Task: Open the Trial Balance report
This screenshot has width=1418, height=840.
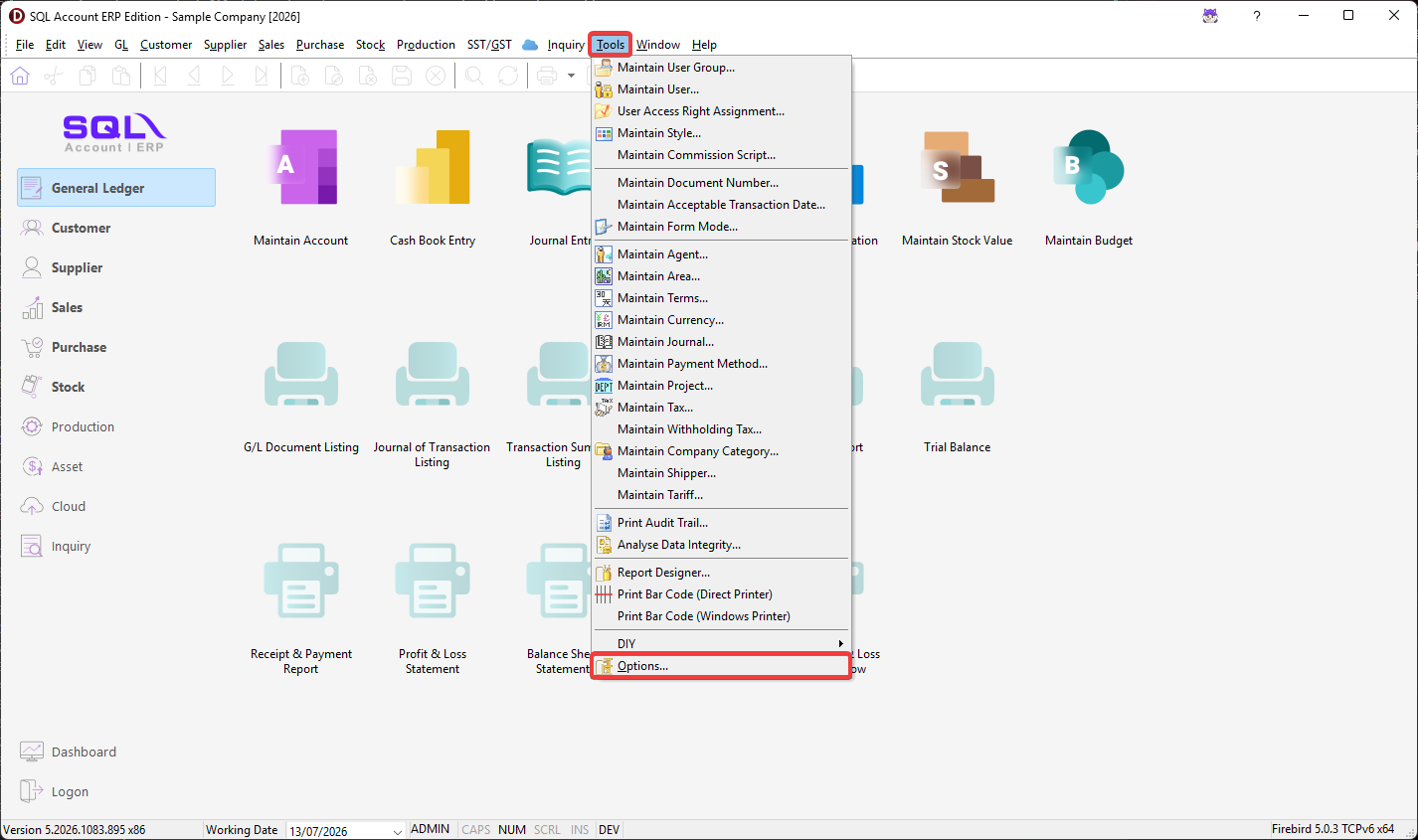Action: pos(957,398)
